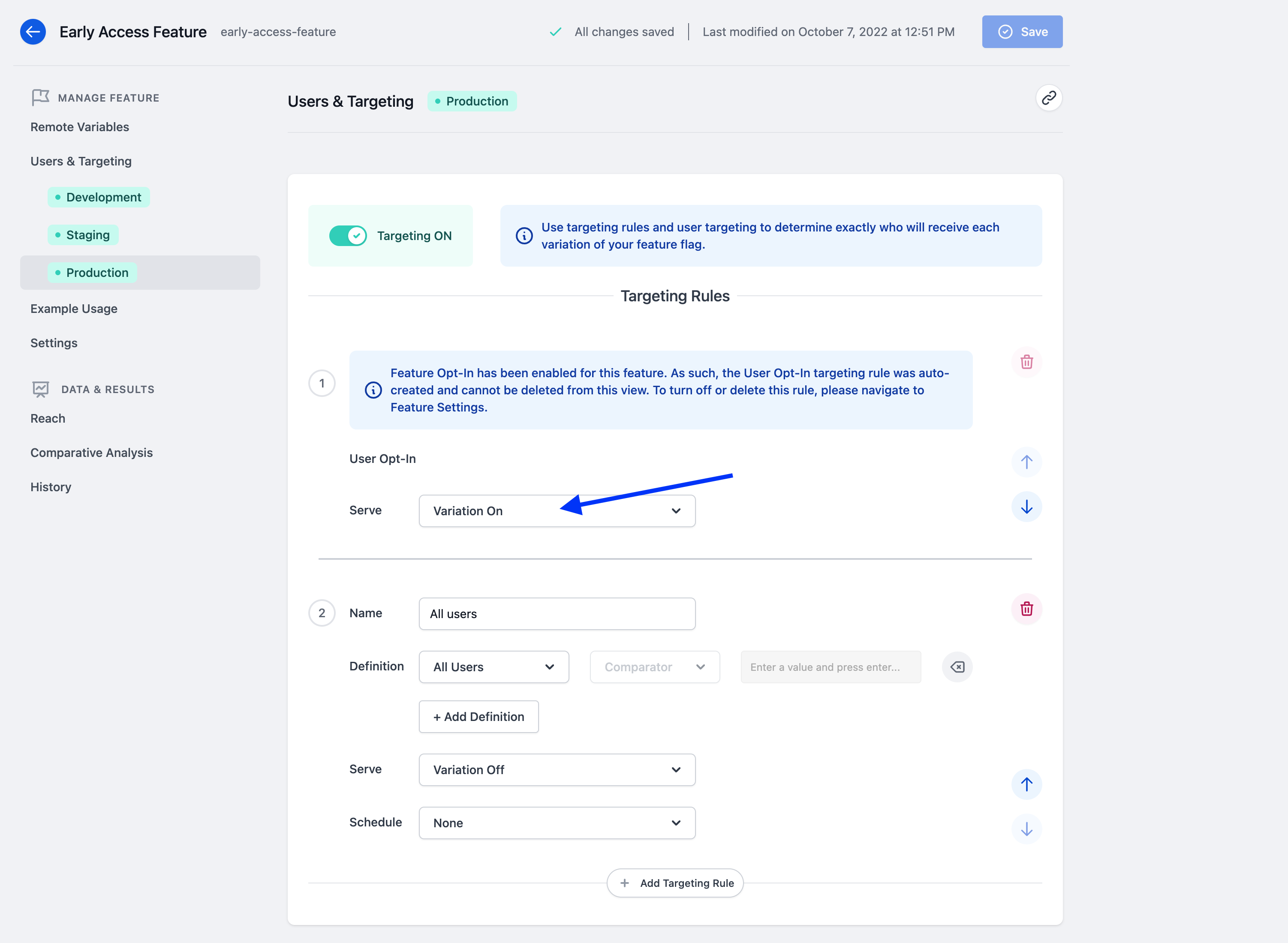Click the move down arrow for User Opt-In
The width and height of the screenshot is (1288, 943).
click(1026, 506)
